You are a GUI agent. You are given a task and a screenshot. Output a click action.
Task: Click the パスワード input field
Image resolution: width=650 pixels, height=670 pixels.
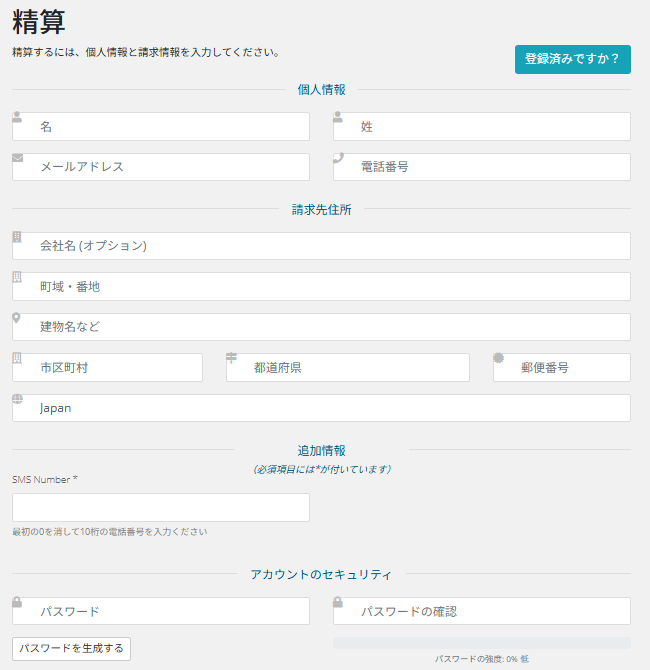[161, 611]
